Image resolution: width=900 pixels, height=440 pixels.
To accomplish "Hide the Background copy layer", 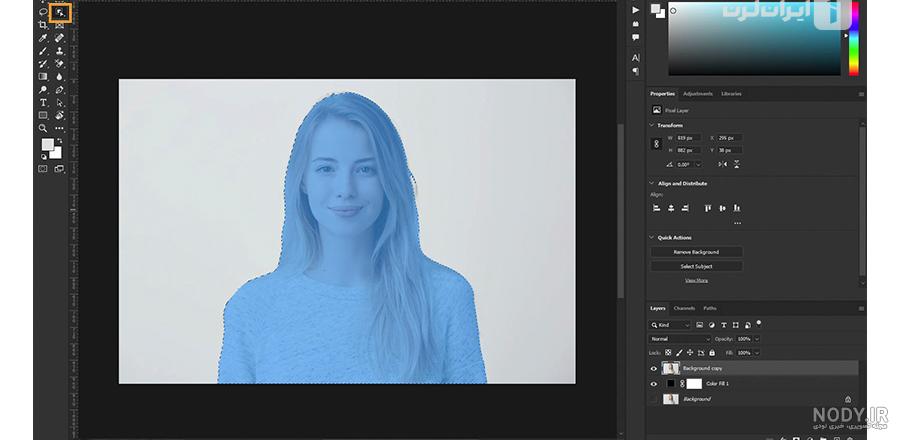I will (653, 368).
